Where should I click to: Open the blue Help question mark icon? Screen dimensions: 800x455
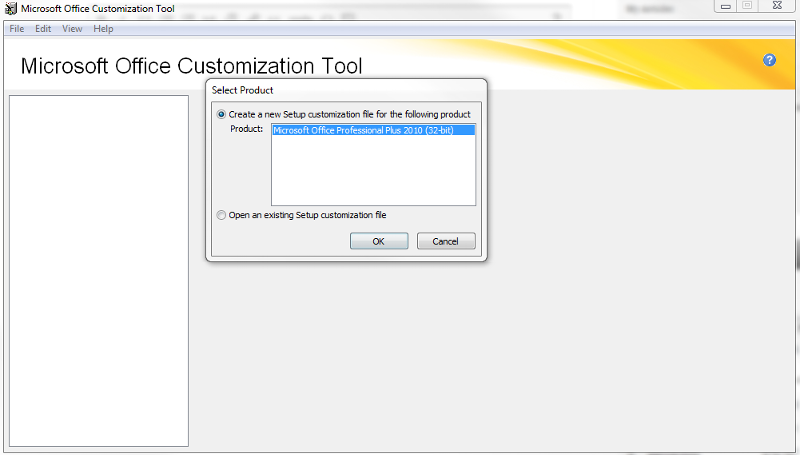[x=769, y=60]
